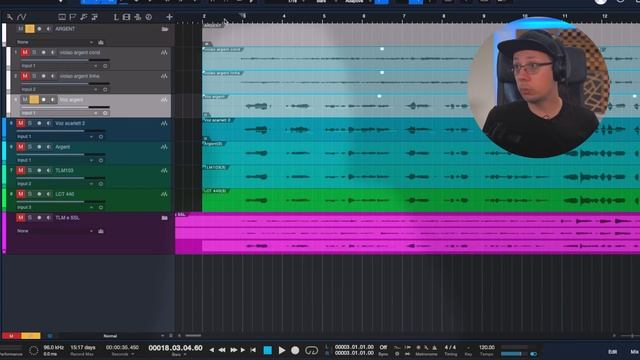
Task: Toggle channel mode on Voz scarlett 2
Action: click(101, 137)
